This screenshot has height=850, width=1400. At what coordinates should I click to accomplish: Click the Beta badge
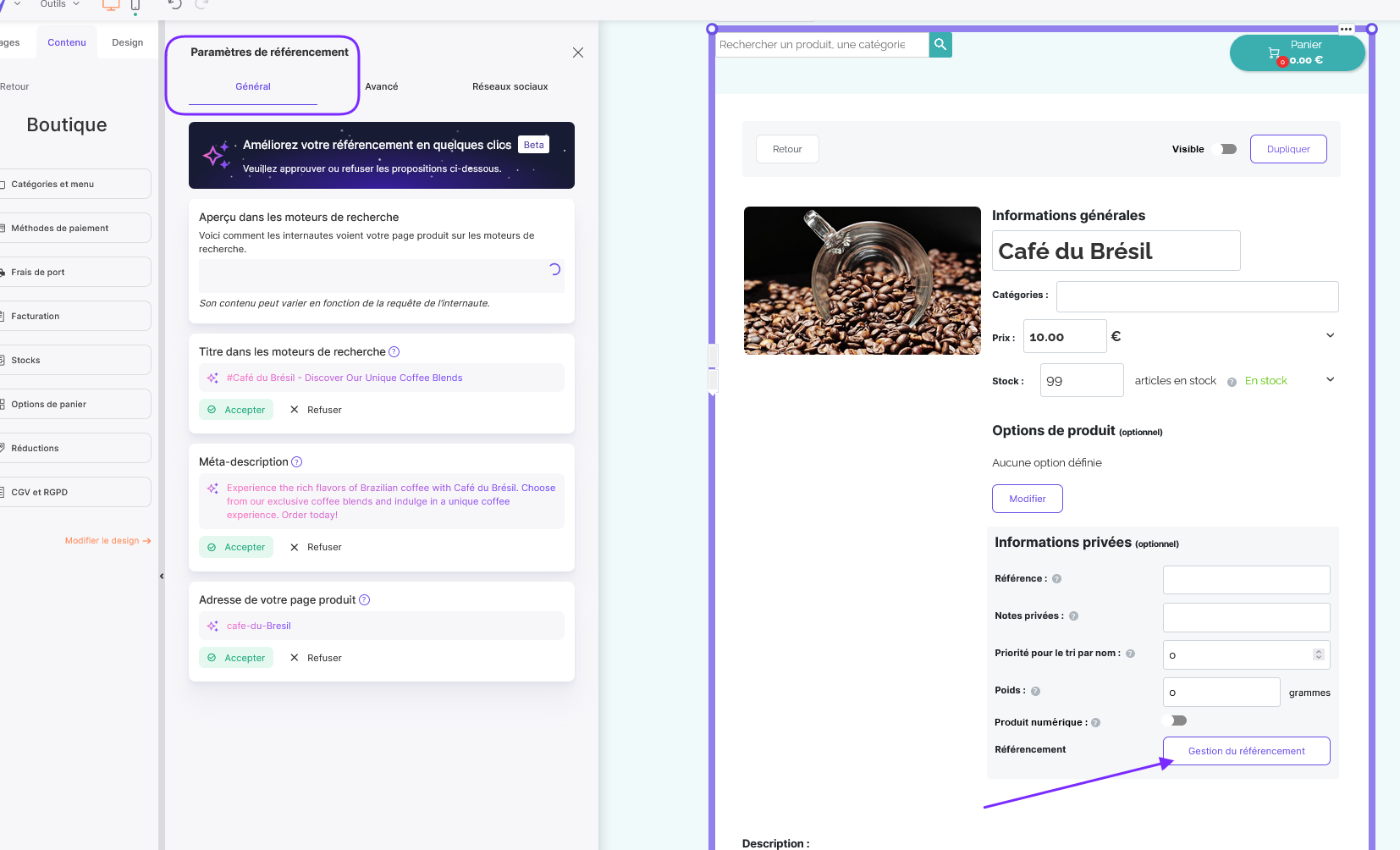(x=534, y=145)
